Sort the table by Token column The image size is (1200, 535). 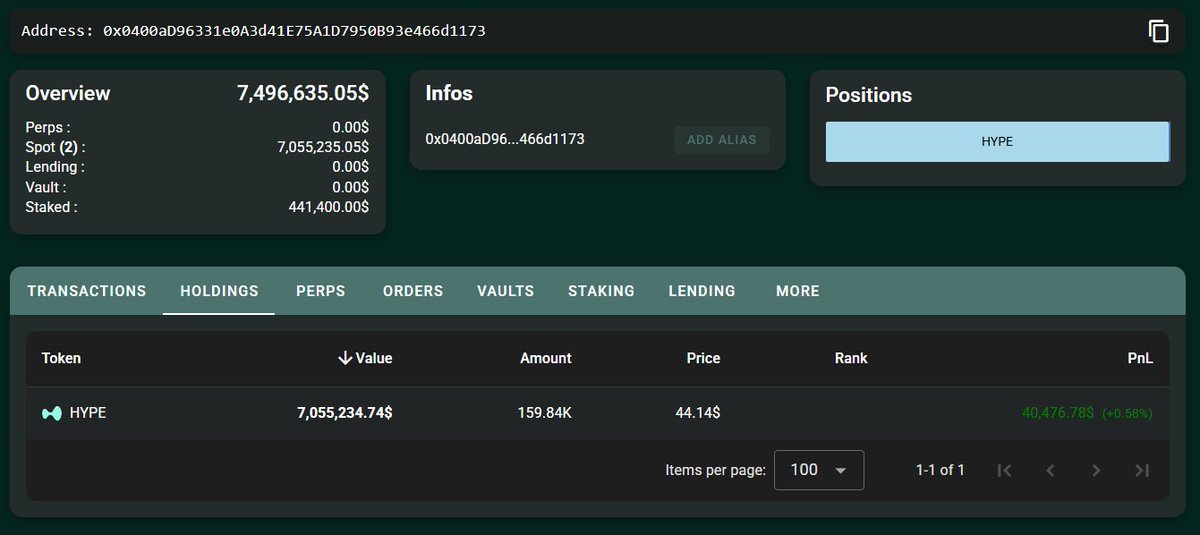pyautogui.click(x=61, y=358)
